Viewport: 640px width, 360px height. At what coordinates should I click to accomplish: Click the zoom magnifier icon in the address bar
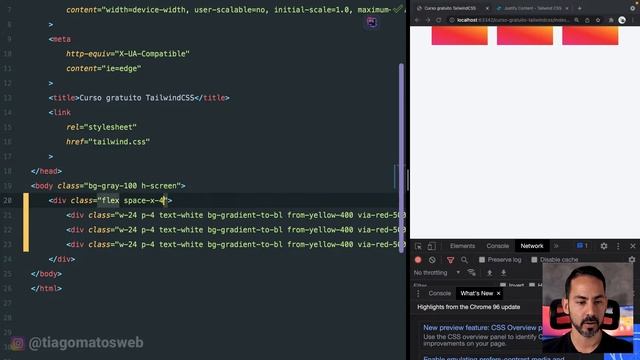click(576, 20)
